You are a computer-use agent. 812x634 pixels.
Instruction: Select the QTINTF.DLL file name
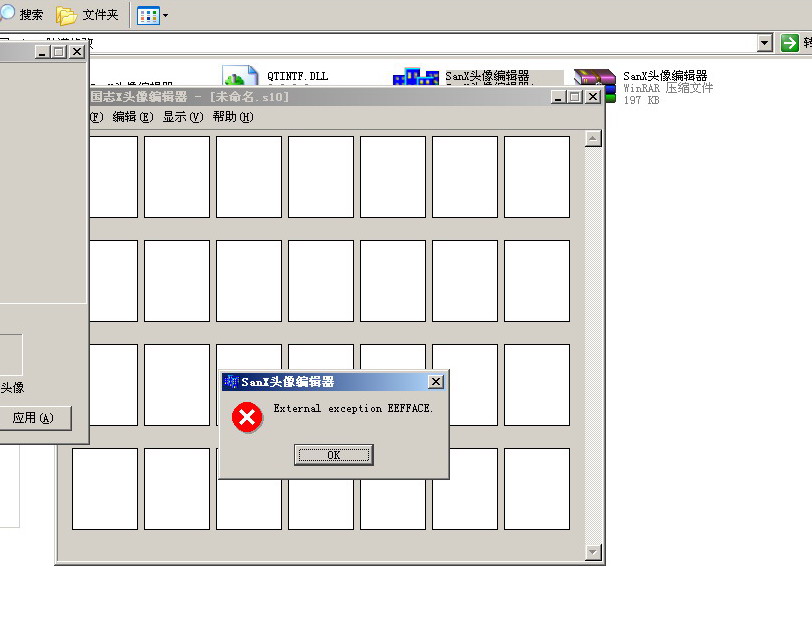297,76
